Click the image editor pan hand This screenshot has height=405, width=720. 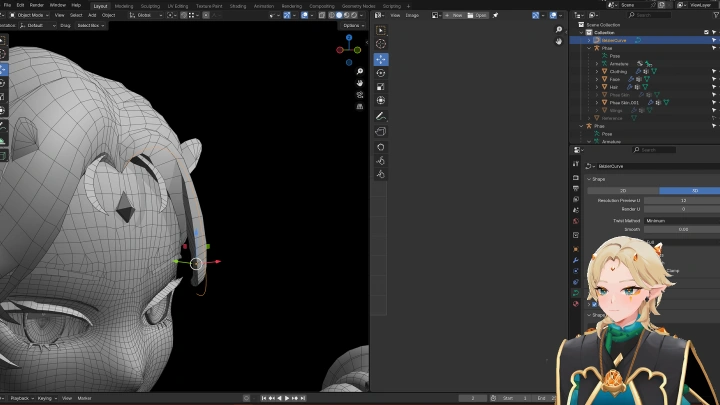click(559, 41)
